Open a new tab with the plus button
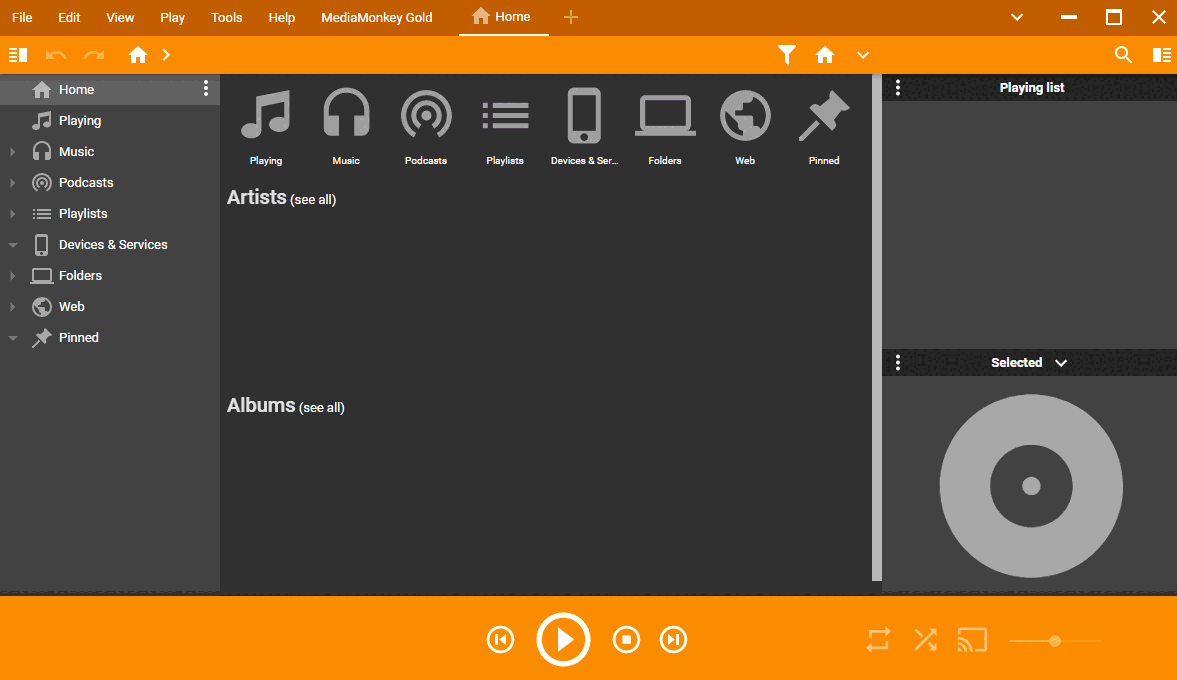This screenshot has width=1177, height=680. pos(570,17)
